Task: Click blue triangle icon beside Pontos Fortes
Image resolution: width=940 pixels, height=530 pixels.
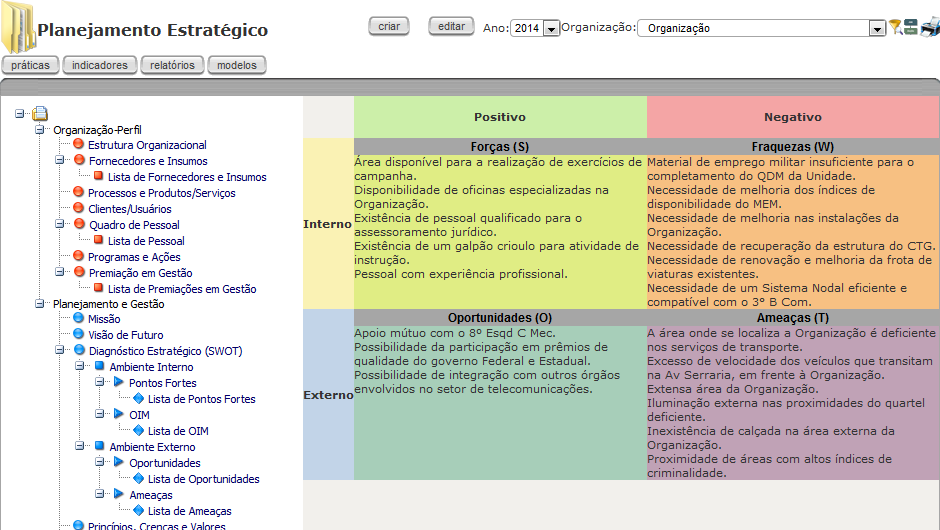Action: (119, 382)
